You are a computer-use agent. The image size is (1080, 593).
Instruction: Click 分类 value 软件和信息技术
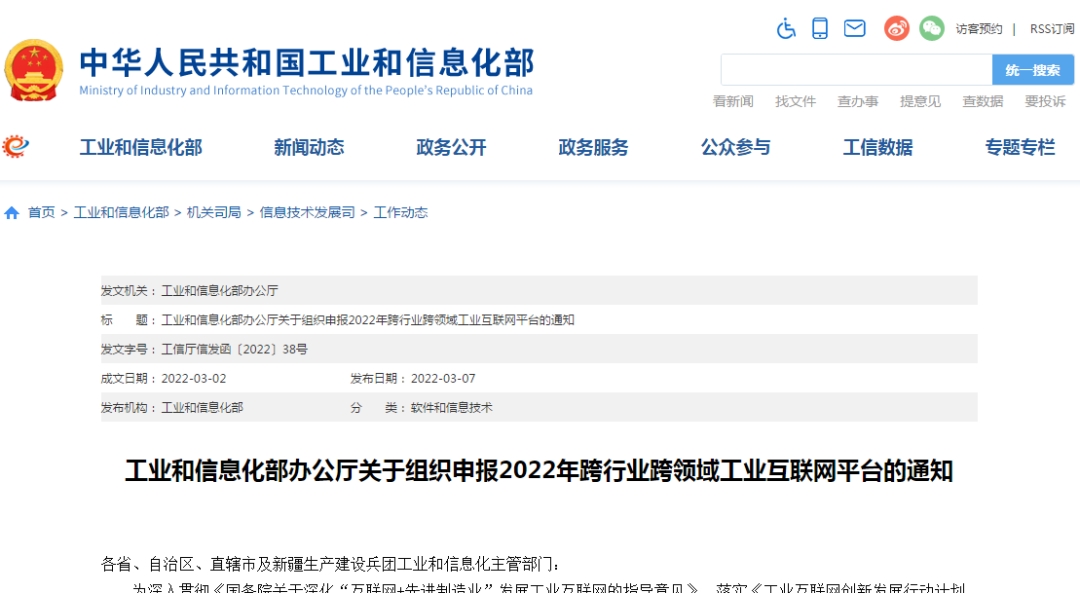coord(452,408)
